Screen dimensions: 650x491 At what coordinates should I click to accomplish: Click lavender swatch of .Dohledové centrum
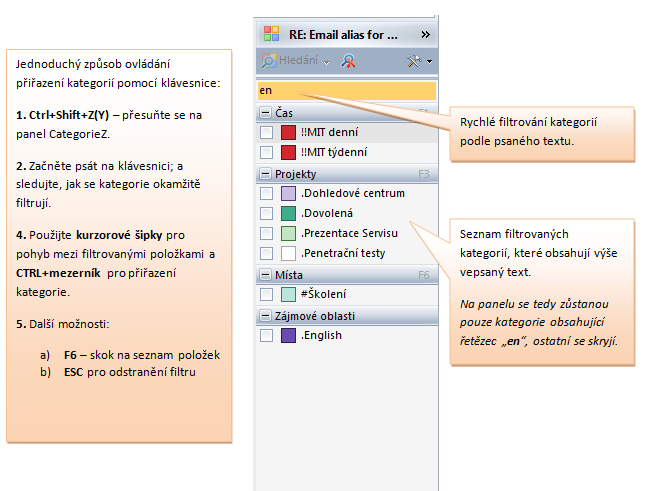(288, 193)
